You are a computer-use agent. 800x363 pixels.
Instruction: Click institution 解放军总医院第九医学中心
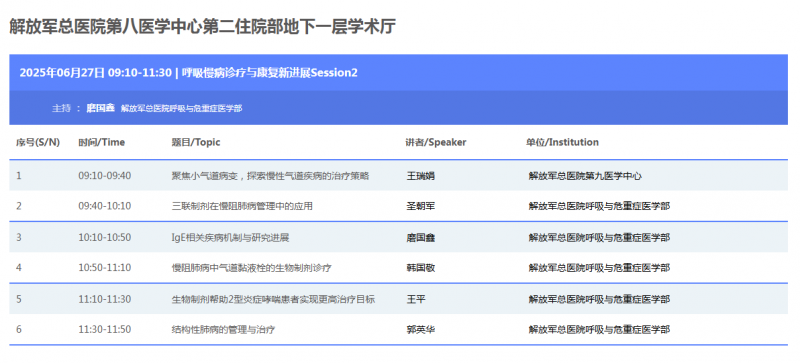coord(585,176)
